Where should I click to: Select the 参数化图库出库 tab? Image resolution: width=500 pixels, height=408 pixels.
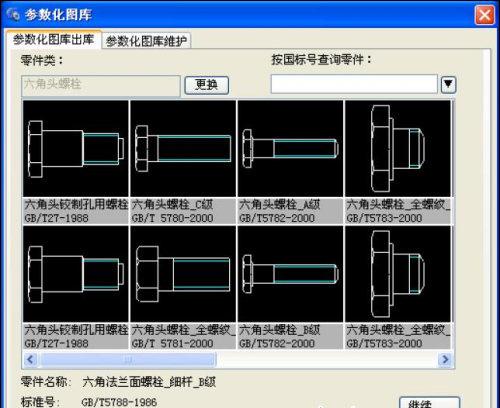point(53,39)
